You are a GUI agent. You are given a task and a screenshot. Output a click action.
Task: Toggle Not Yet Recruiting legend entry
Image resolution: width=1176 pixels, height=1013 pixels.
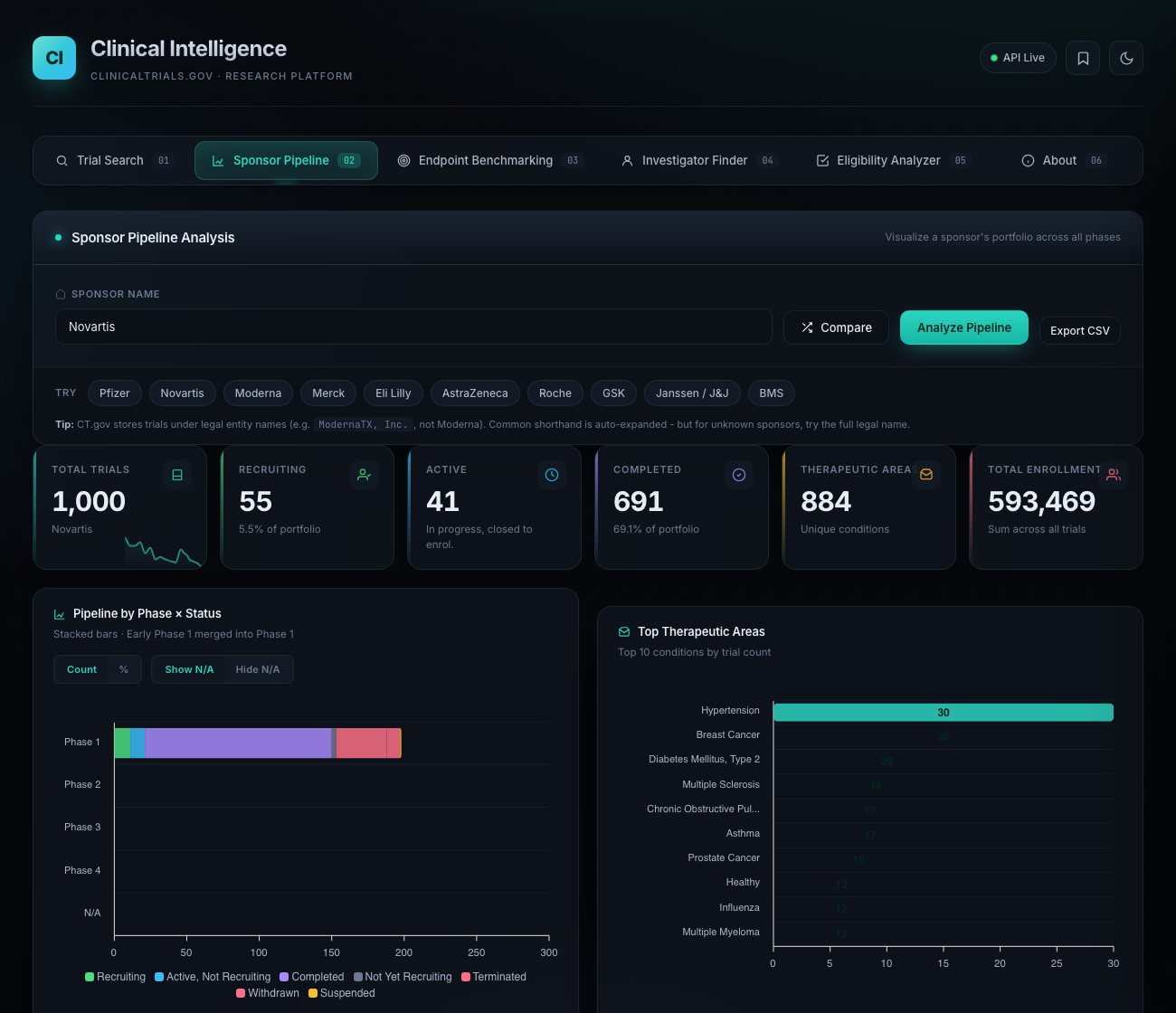pos(403,977)
